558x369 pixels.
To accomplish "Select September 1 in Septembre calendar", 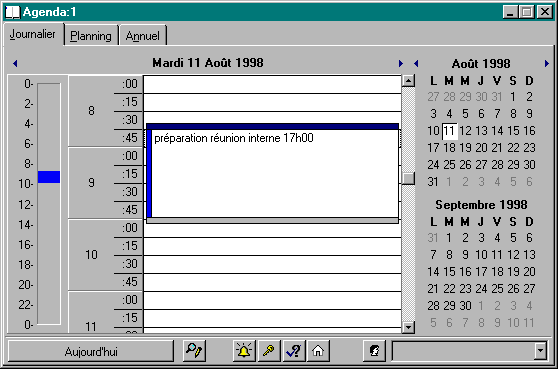I will [449, 237].
